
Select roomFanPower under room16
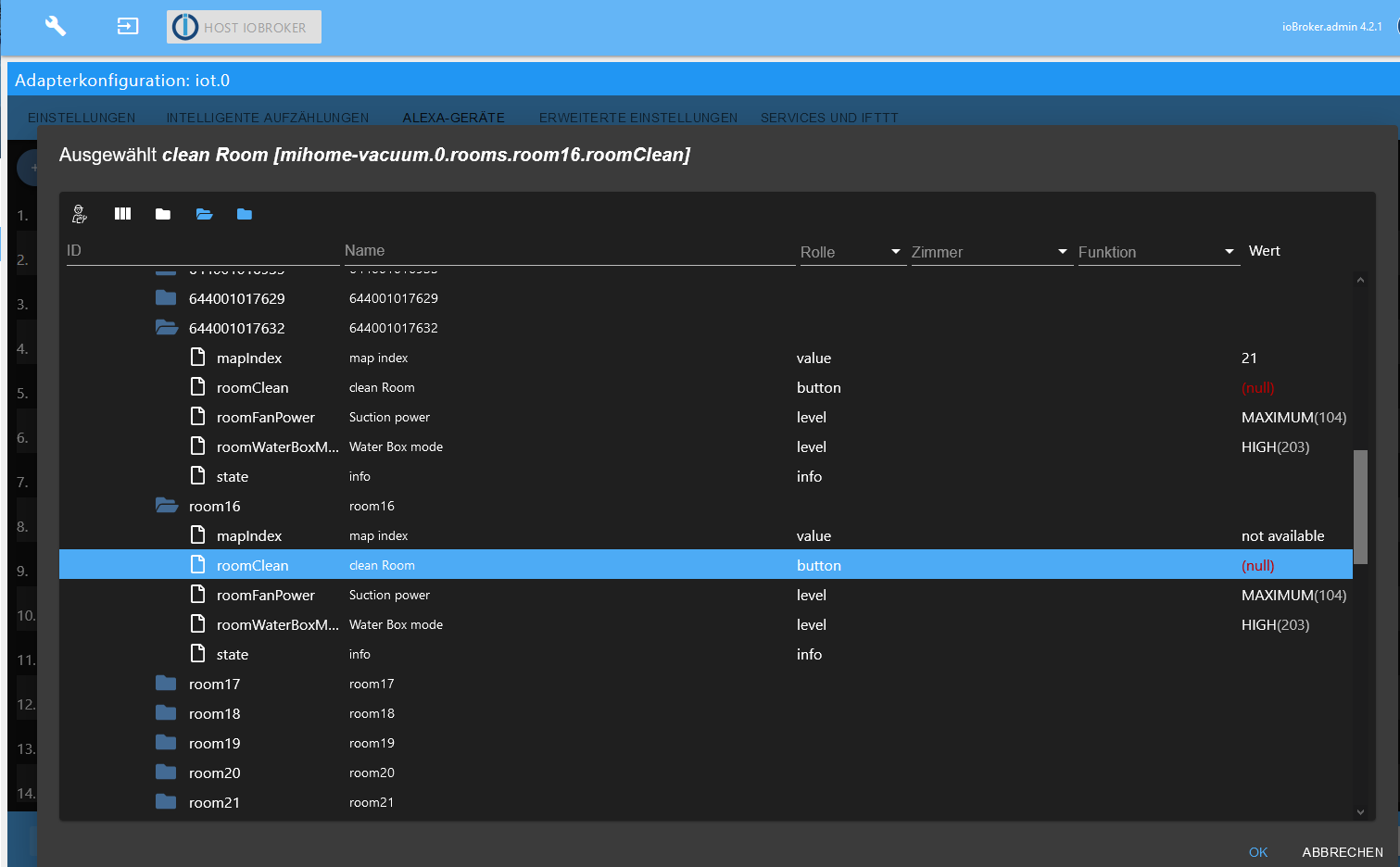[706, 595]
